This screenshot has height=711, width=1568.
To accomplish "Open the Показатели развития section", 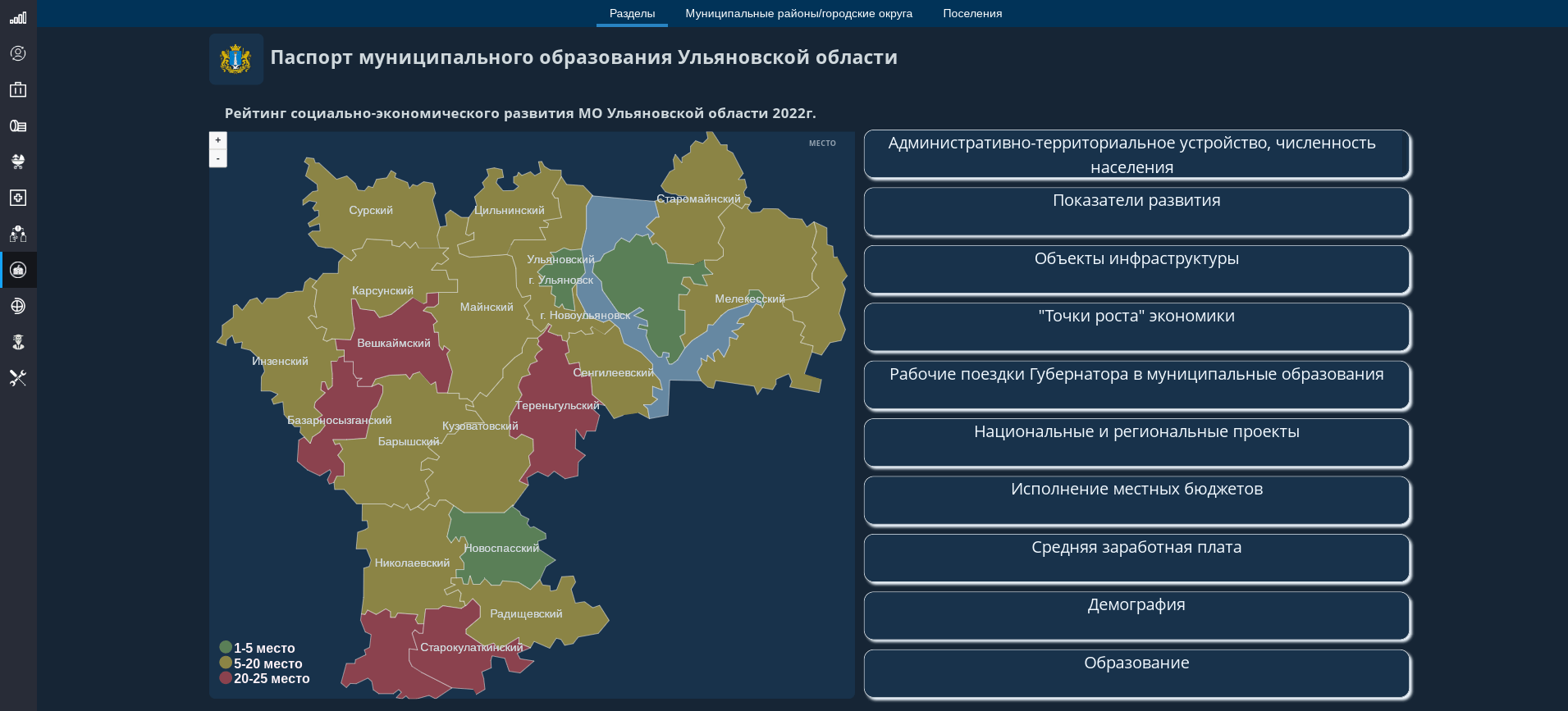I will pyautogui.click(x=1137, y=212).
